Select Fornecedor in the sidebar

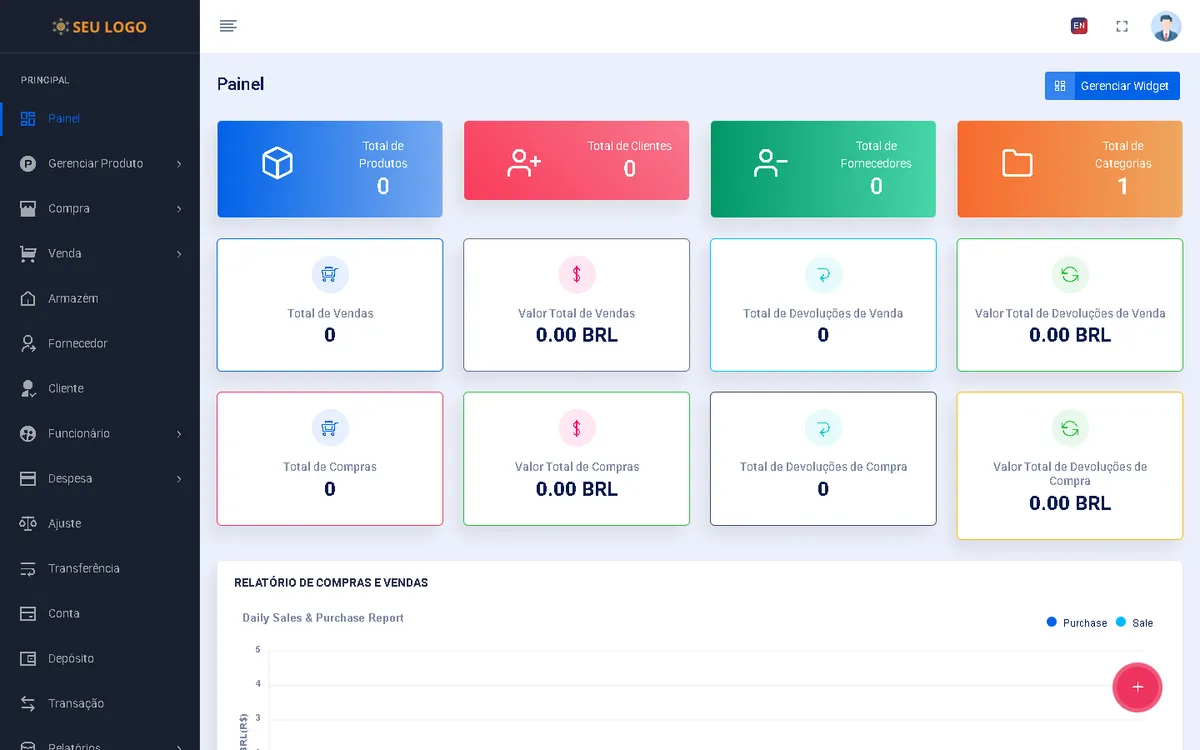pos(77,343)
